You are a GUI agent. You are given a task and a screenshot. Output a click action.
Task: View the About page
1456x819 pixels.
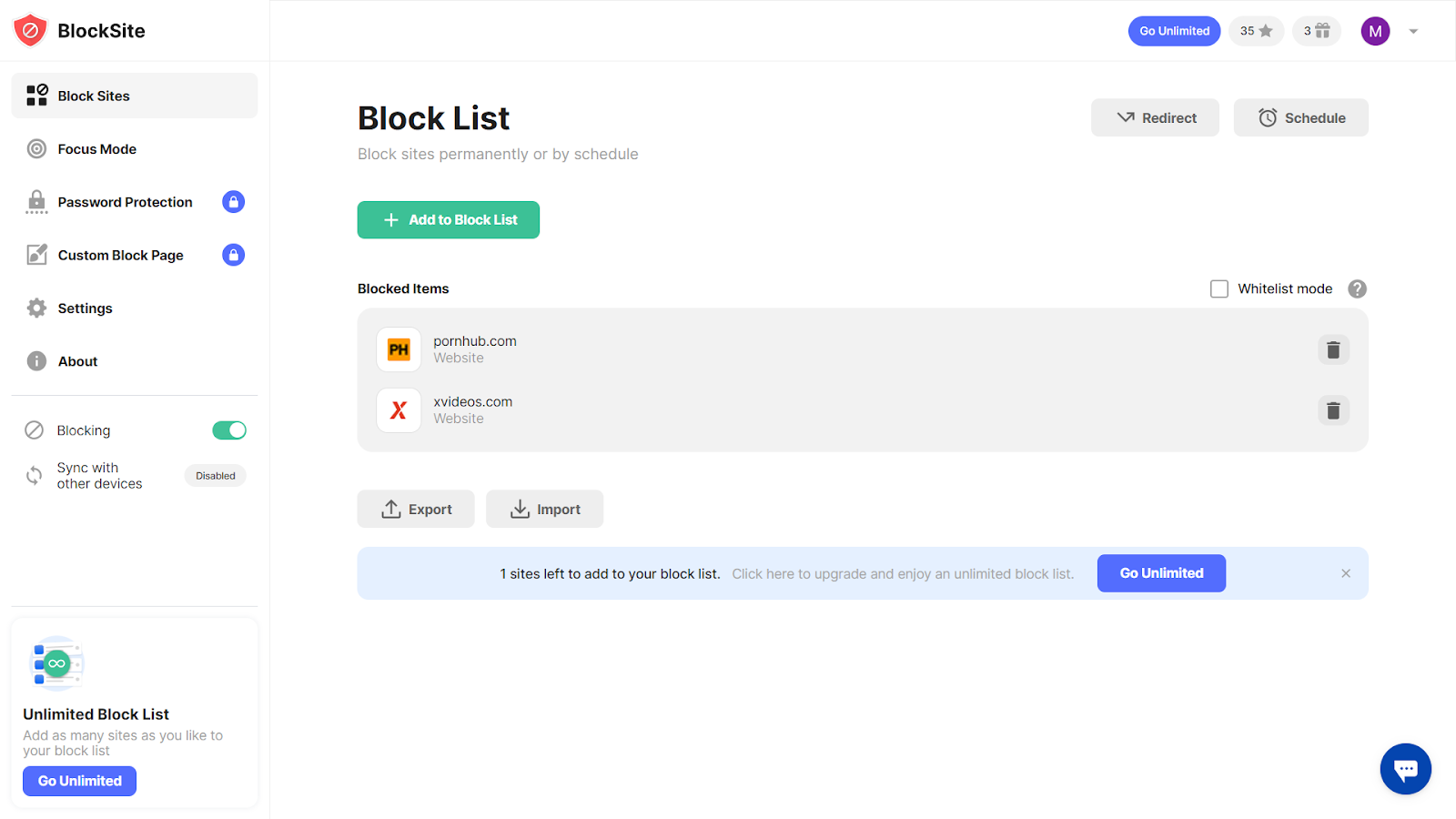(x=77, y=360)
